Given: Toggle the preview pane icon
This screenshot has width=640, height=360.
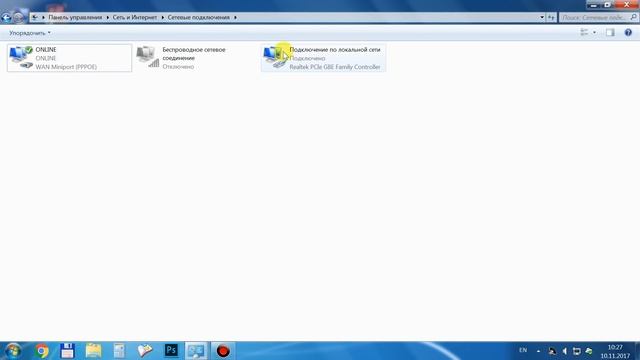Looking at the screenshot, I should coord(610,33).
